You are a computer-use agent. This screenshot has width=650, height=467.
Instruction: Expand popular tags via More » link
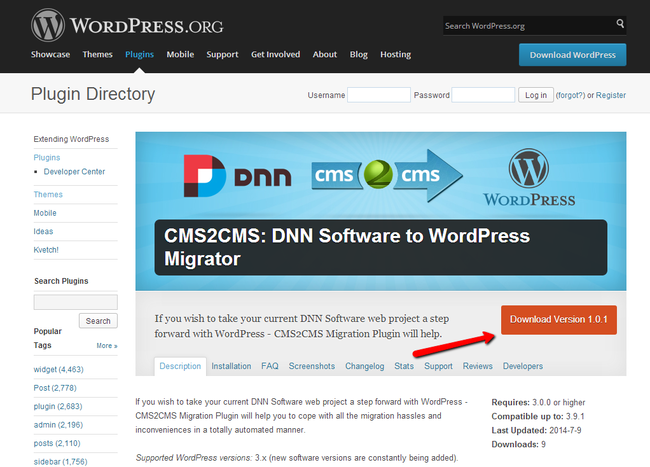106,345
